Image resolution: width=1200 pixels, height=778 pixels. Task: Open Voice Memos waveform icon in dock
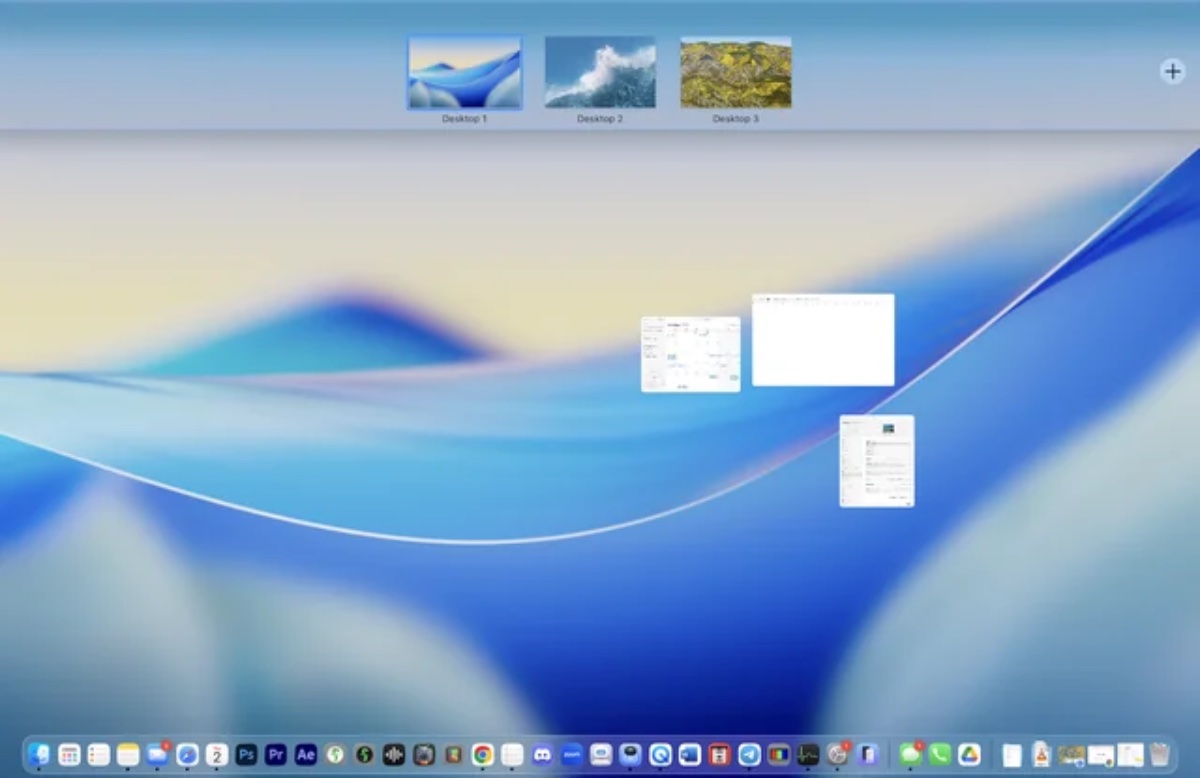(x=394, y=754)
